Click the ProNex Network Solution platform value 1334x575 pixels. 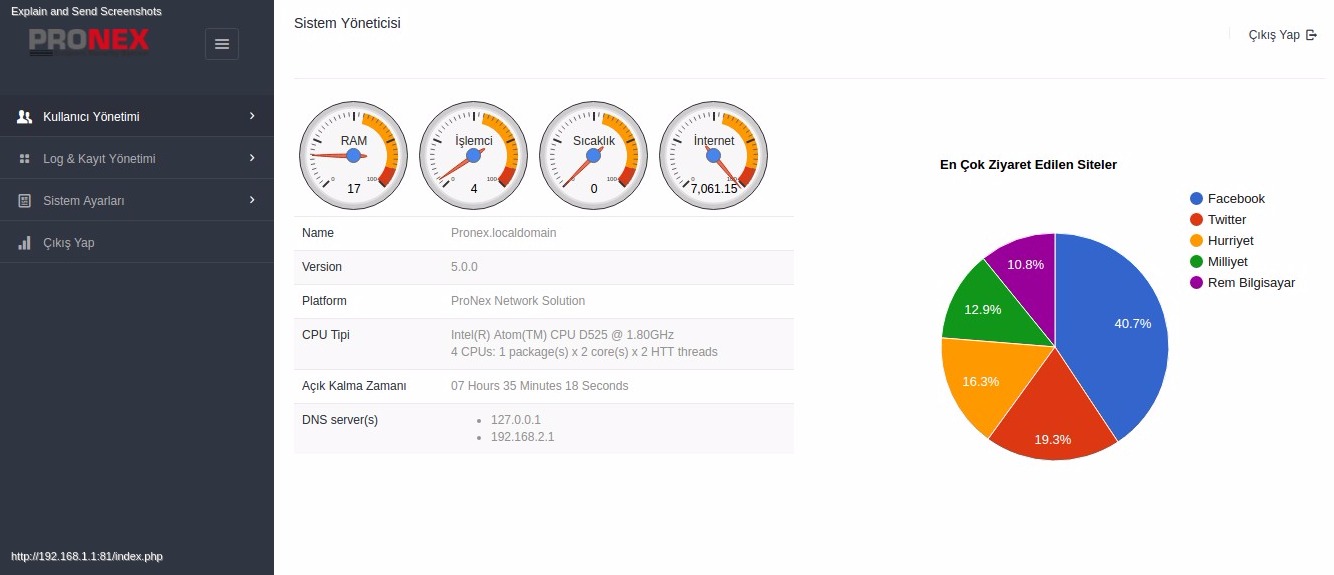pyautogui.click(x=518, y=301)
